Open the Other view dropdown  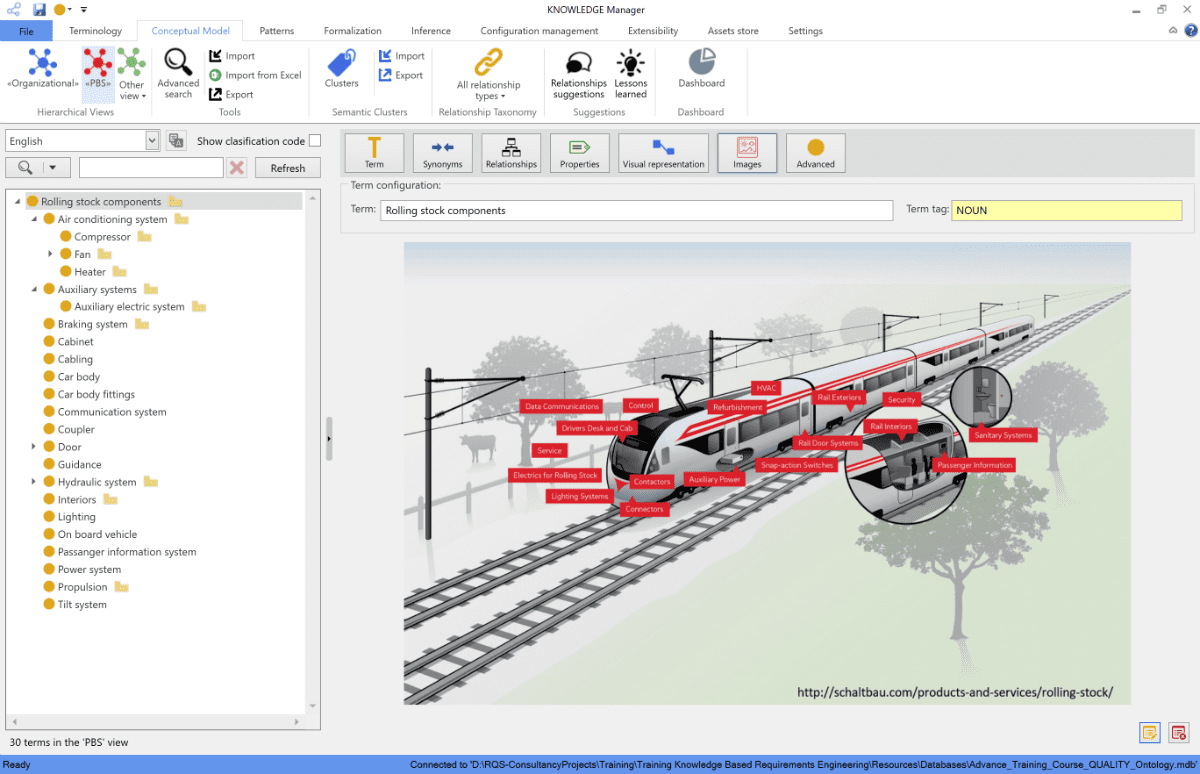pyautogui.click(x=132, y=74)
